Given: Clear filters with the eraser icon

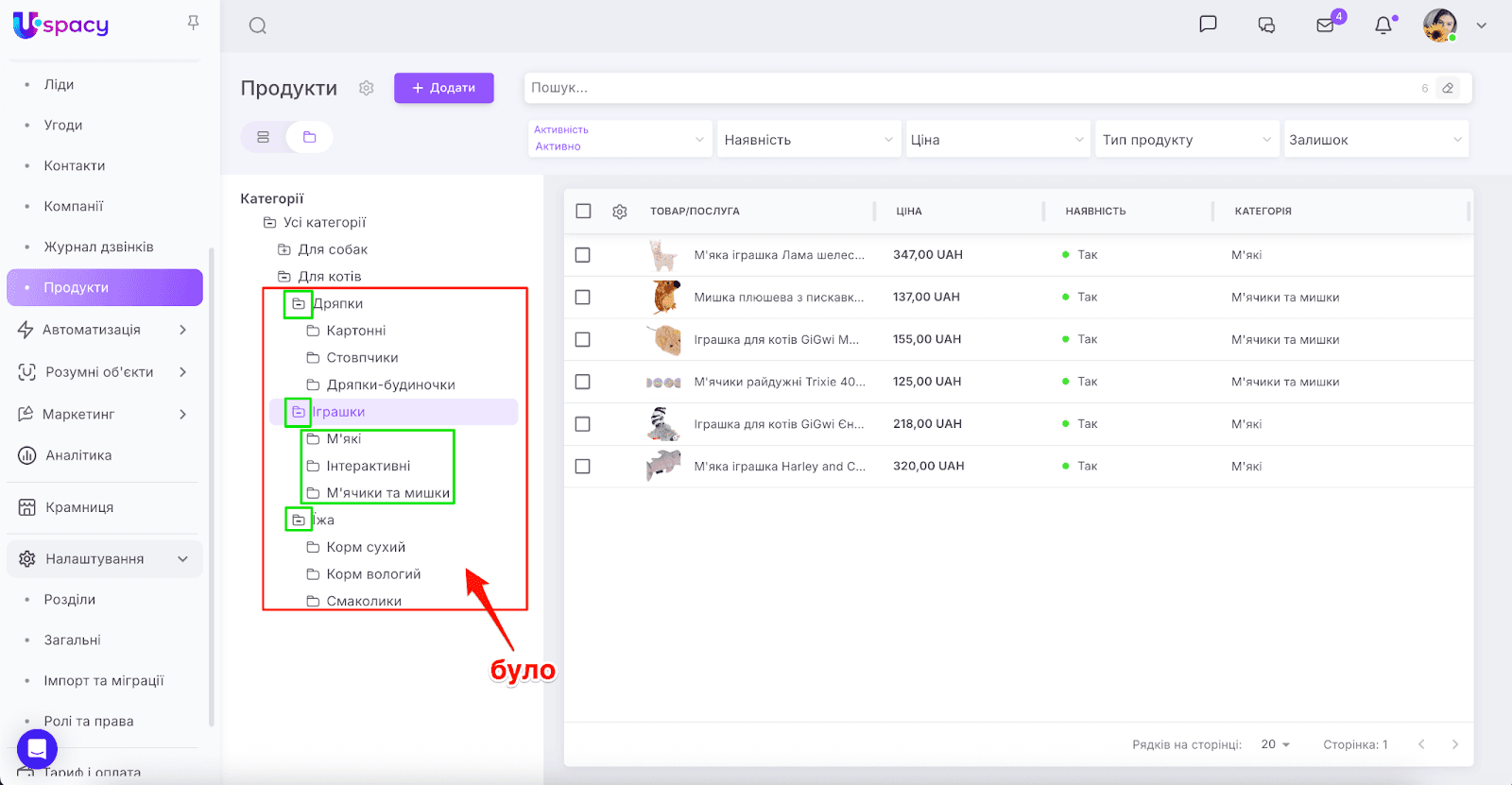Looking at the screenshot, I should point(1448,88).
